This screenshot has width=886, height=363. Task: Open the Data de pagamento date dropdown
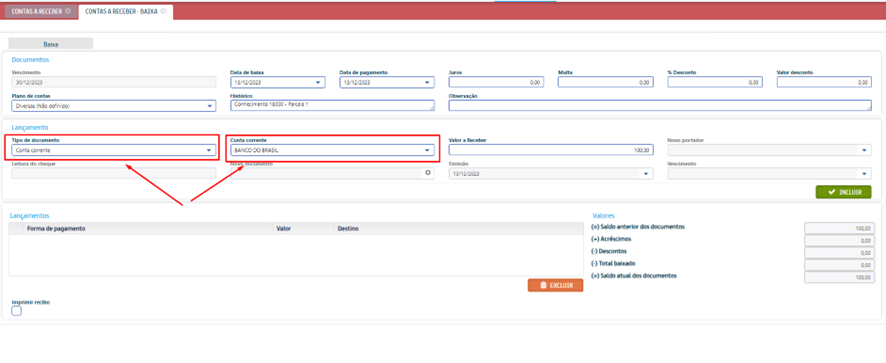427,83
